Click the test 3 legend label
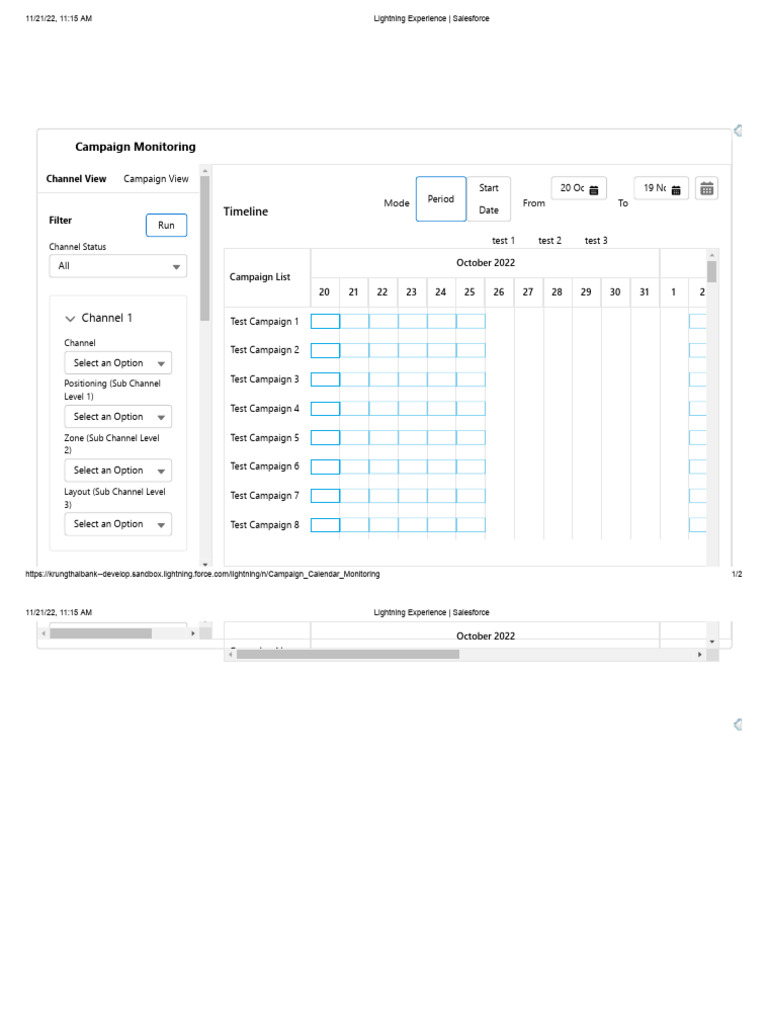Image resolution: width=768 pixels, height=1024 pixels. tap(596, 241)
